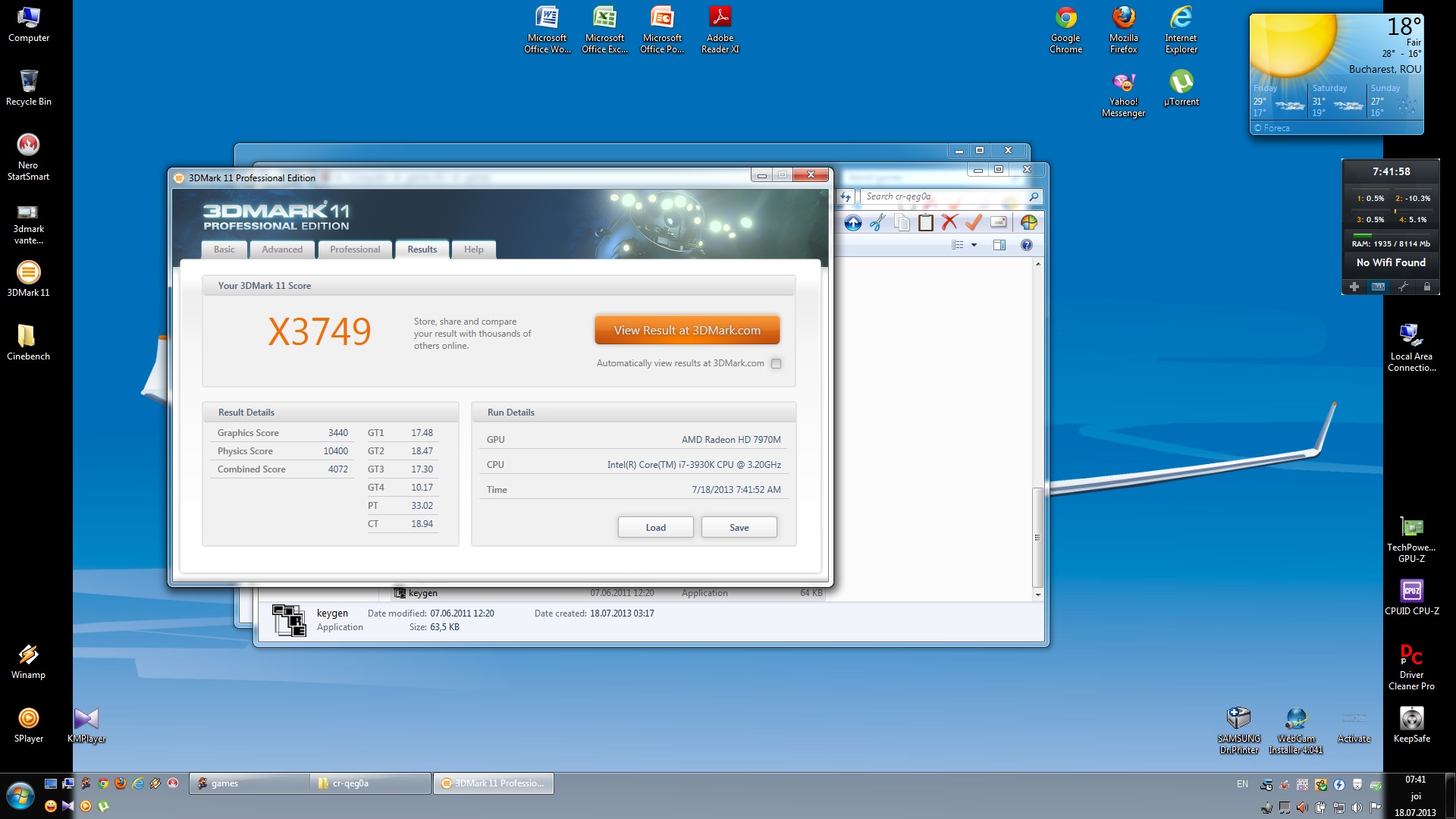This screenshot has height=819, width=1456.
Task: Click the change view list icon in Explorer
Action: tap(958, 246)
